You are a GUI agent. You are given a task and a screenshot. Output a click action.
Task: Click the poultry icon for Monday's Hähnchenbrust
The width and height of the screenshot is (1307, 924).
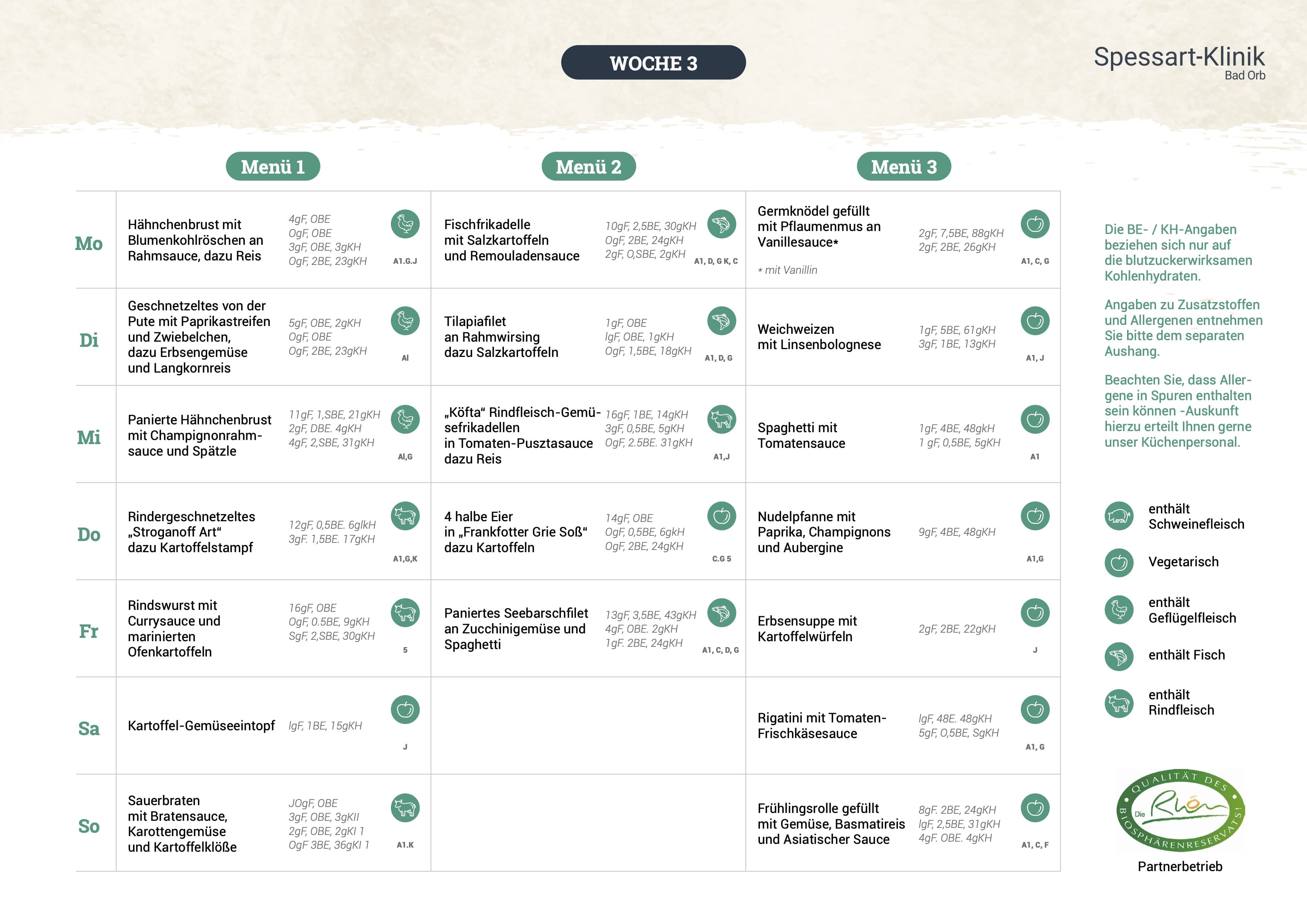[x=405, y=224]
